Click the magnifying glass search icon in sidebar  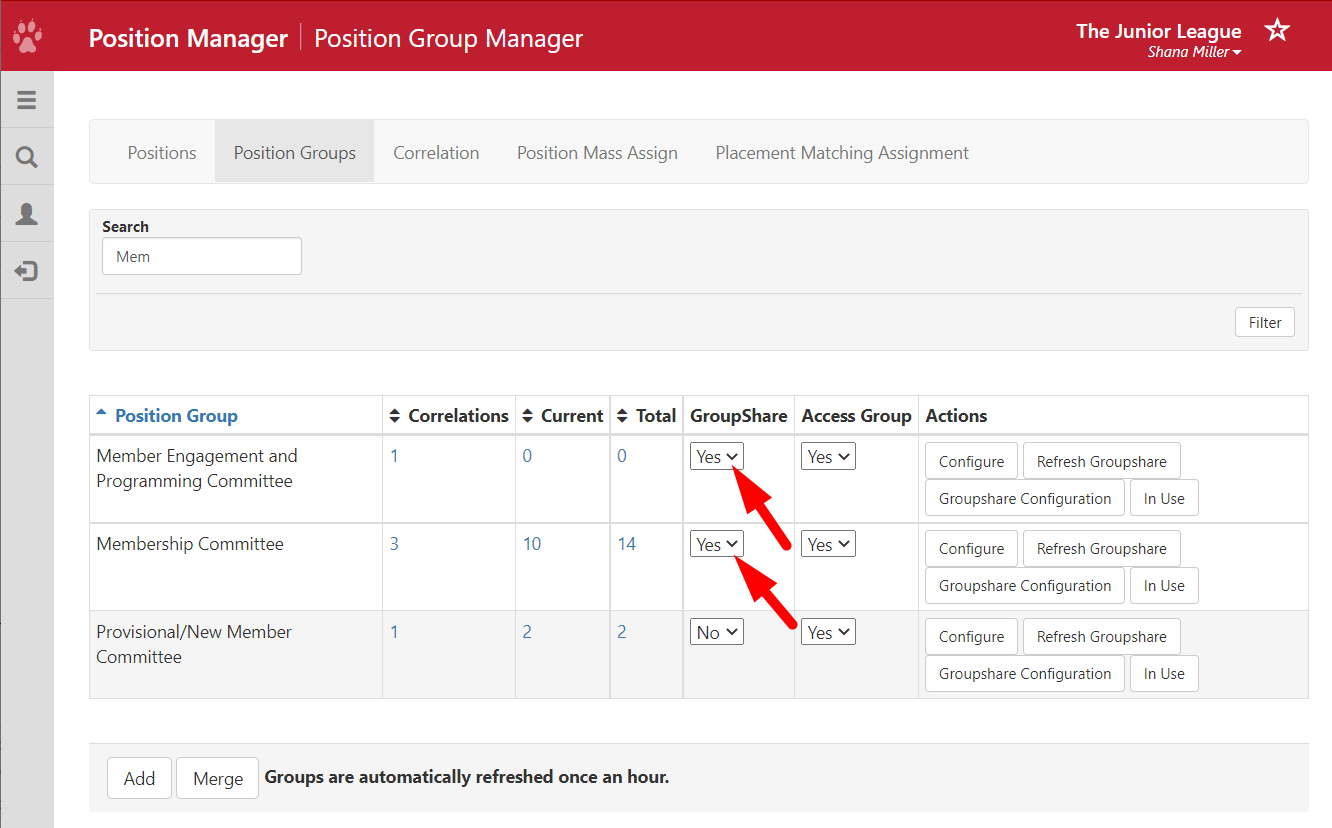point(27,157)
